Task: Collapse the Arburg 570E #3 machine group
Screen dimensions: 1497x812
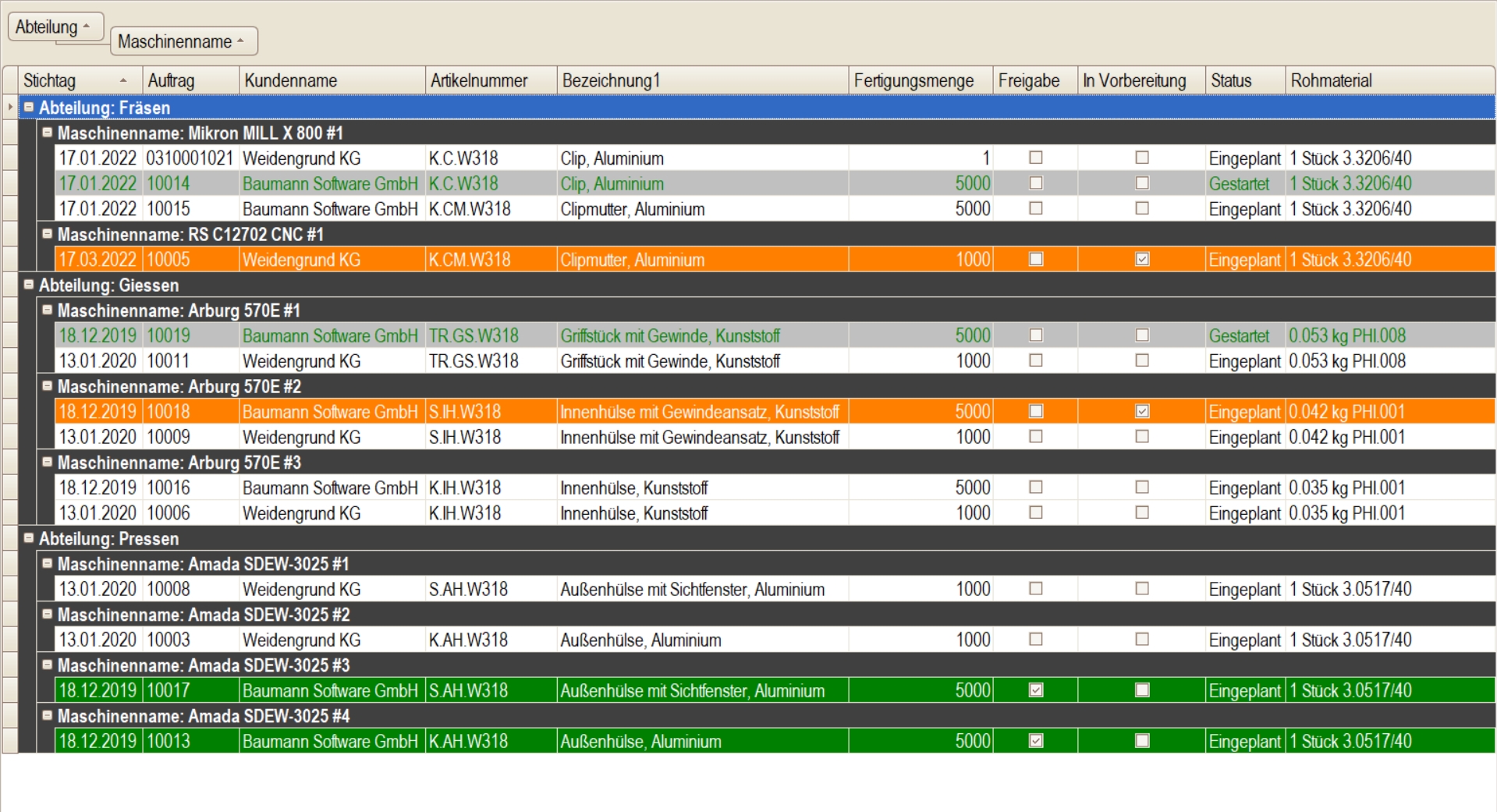Action: [47, 462]
